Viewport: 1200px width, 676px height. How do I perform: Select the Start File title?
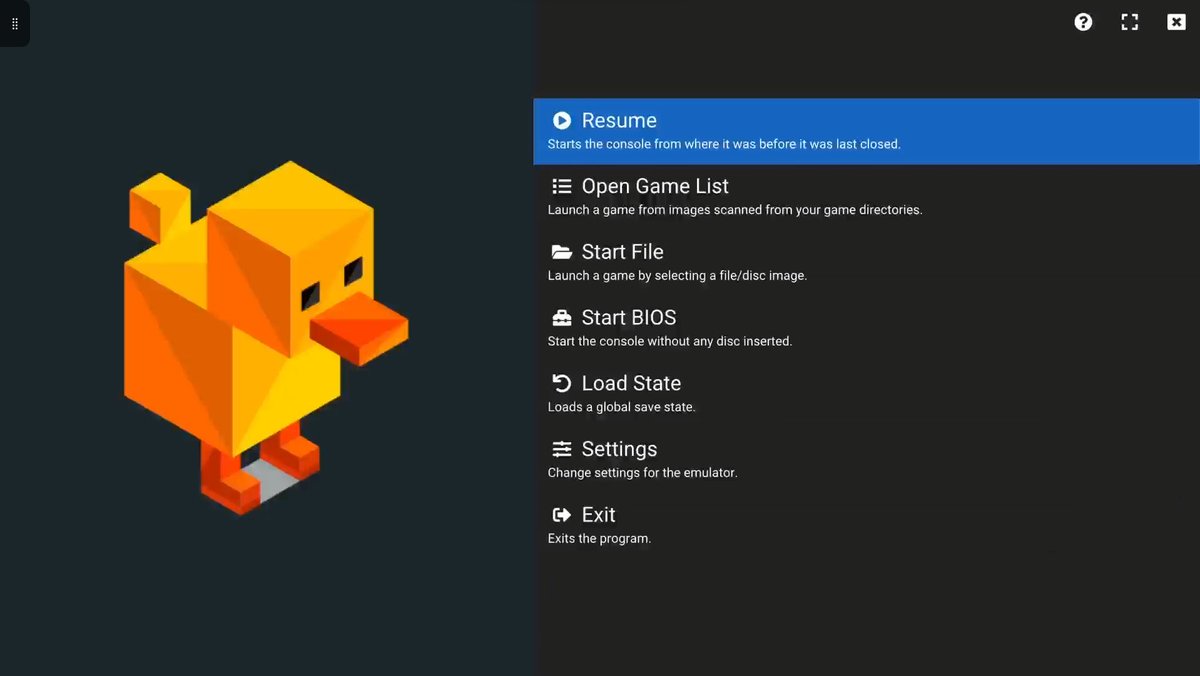tap(622, 252)
